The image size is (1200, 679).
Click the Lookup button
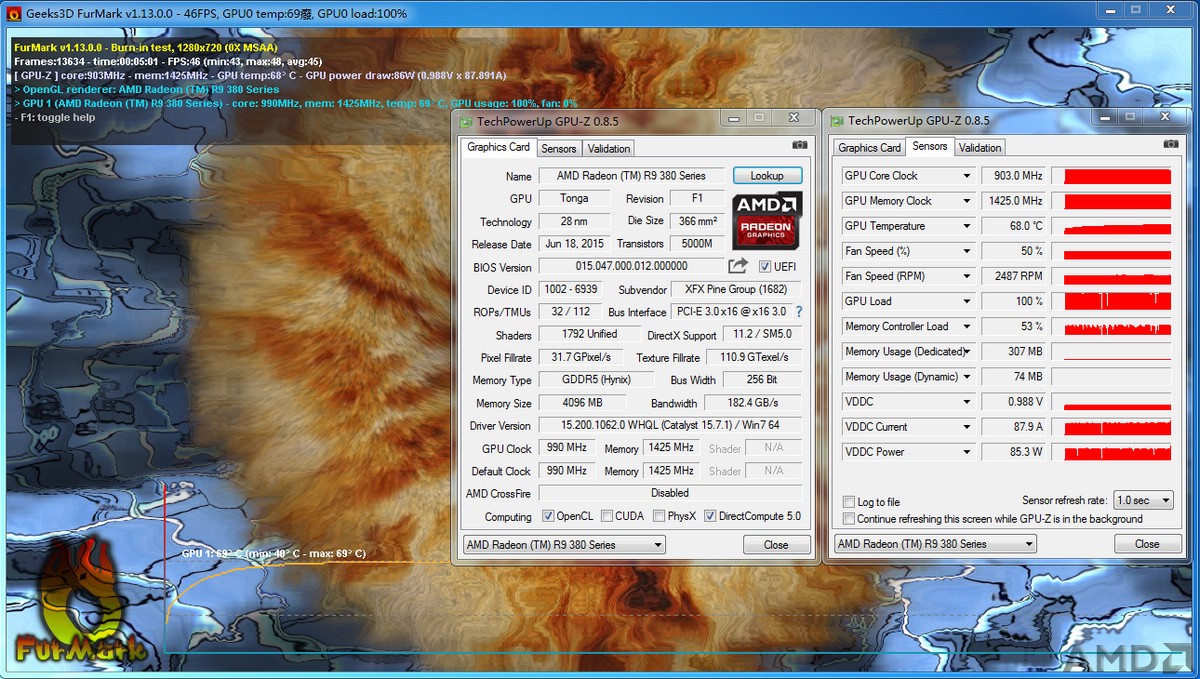(767, 175)
